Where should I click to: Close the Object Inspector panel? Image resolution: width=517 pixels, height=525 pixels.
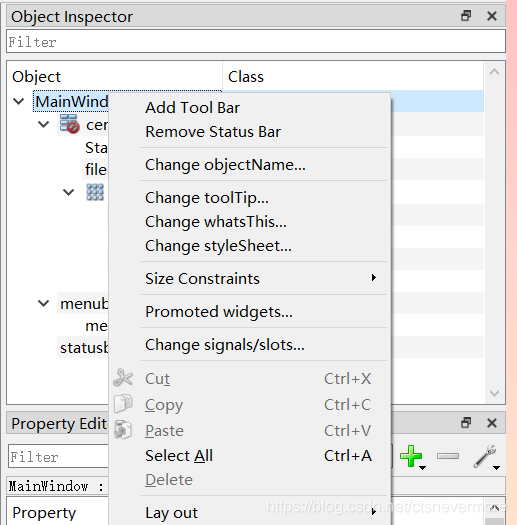[x=492, y=16]
